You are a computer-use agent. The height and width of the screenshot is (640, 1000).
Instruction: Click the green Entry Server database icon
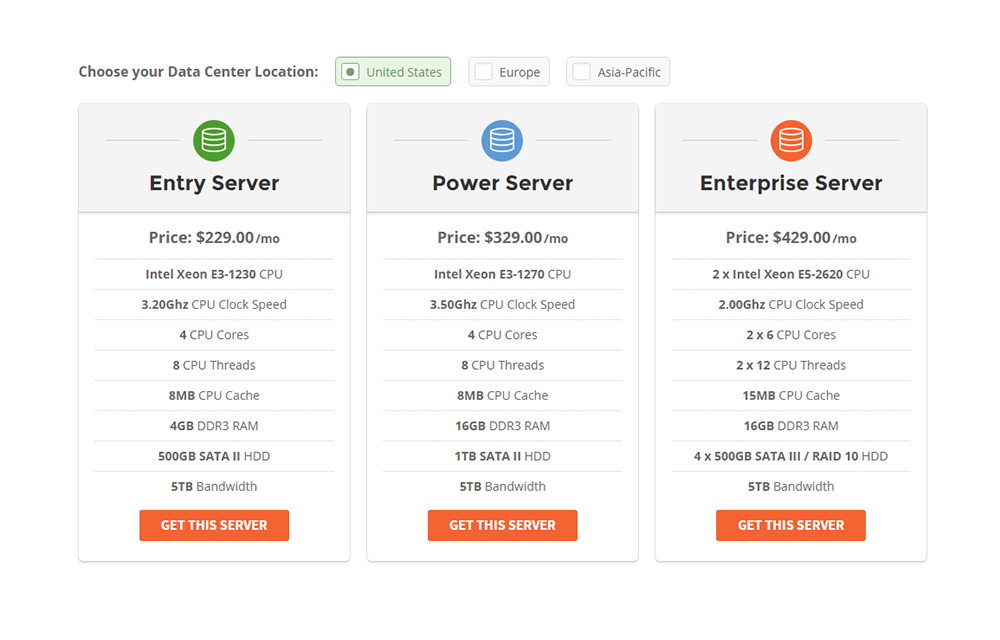[x=214, y=140]
